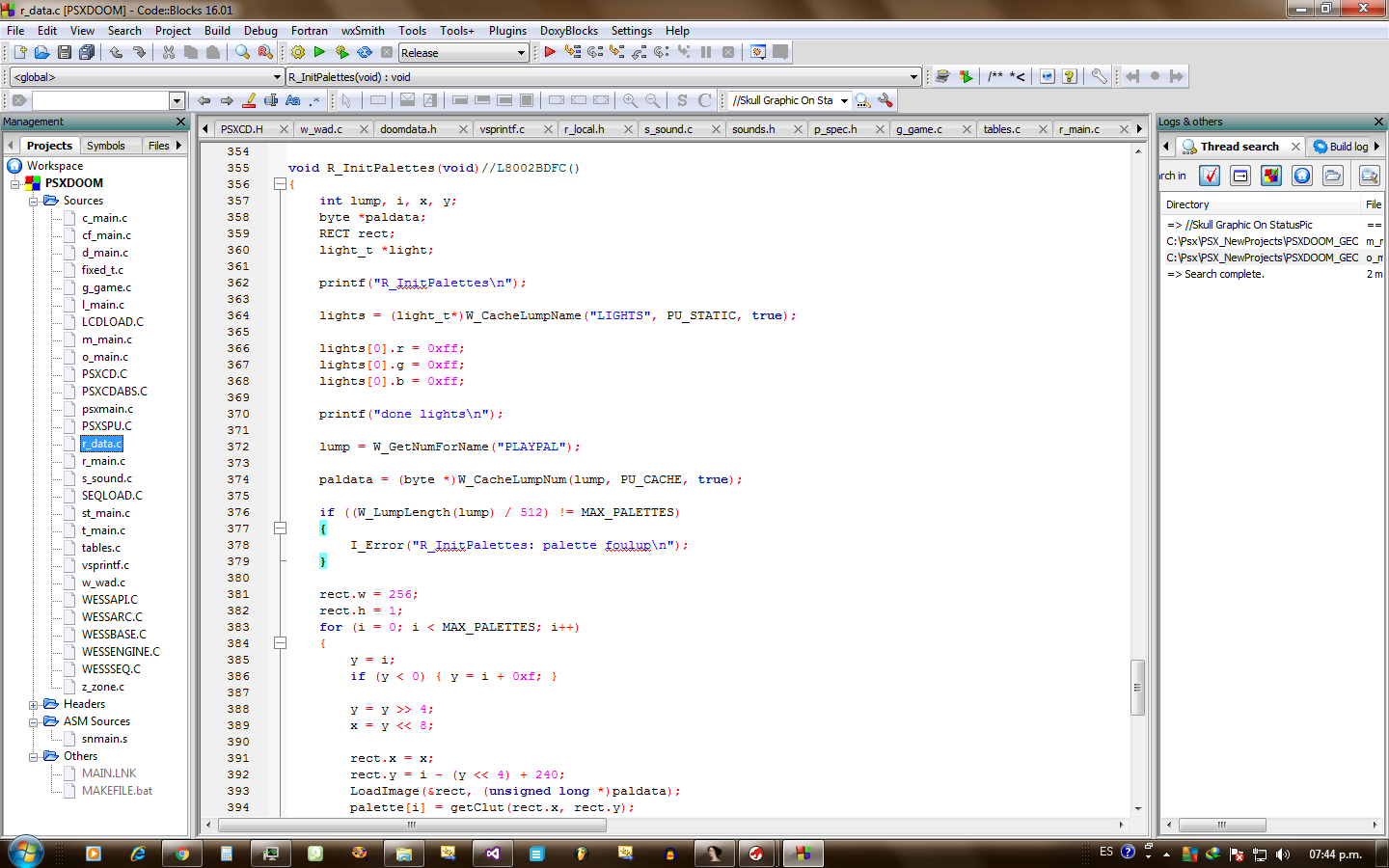This screenshot has height=868, width=1389.
Task: Click the editor vertical scrollbar thumb
Action: tap(1137, 687)
